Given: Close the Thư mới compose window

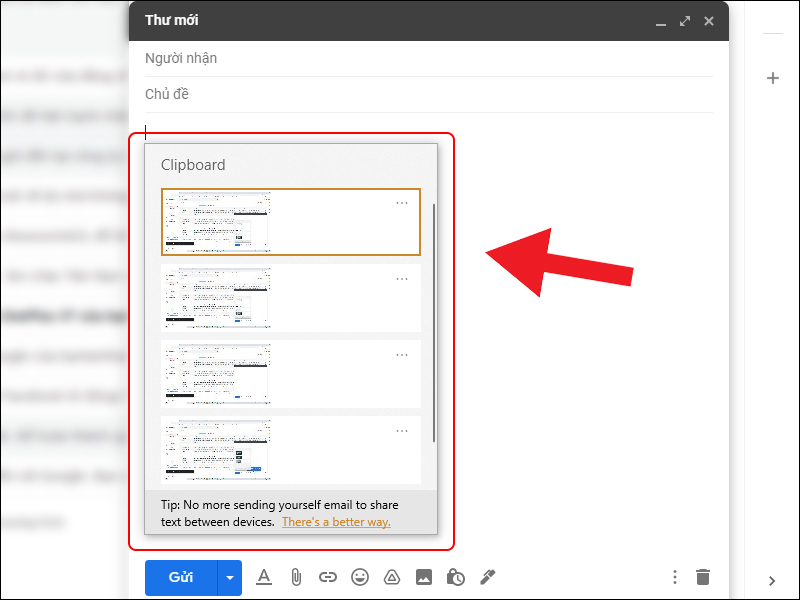Looking at the screenshot, I should click(709, 21).
